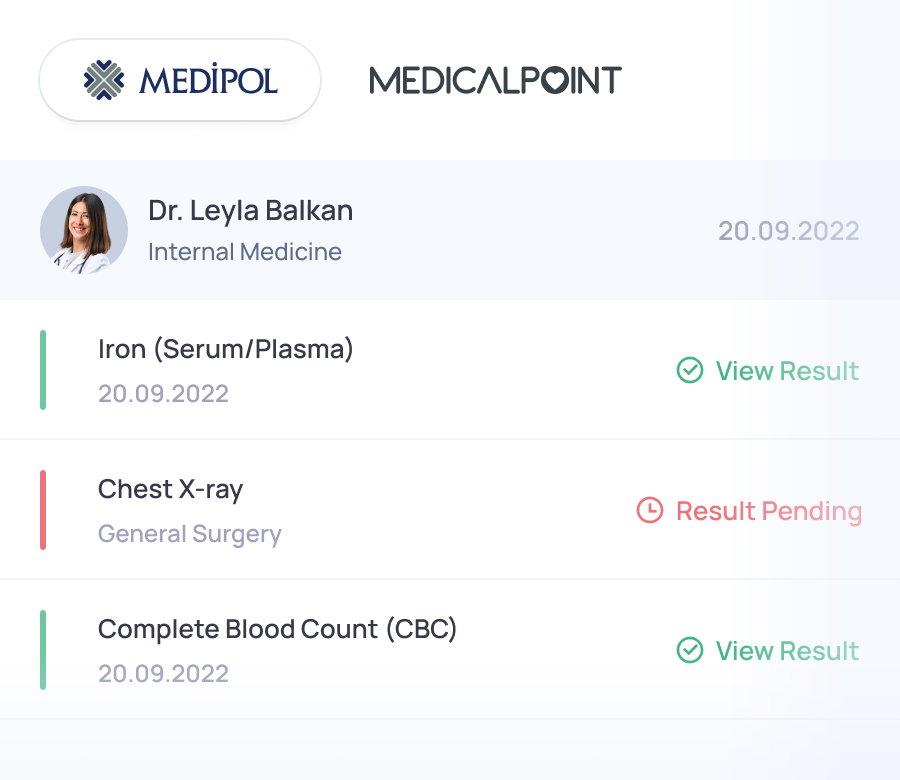900x780 pixels.
Task: Click the checkmark icon for Complete Blood Count
Action: tap(690, 651)
